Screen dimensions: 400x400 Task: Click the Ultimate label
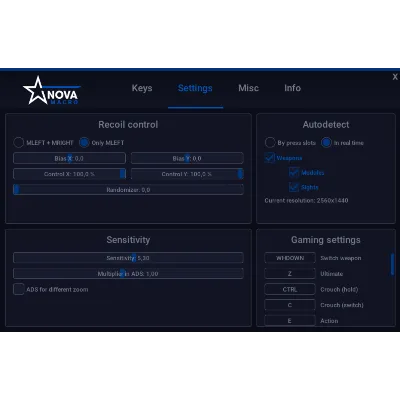(331, 274)
